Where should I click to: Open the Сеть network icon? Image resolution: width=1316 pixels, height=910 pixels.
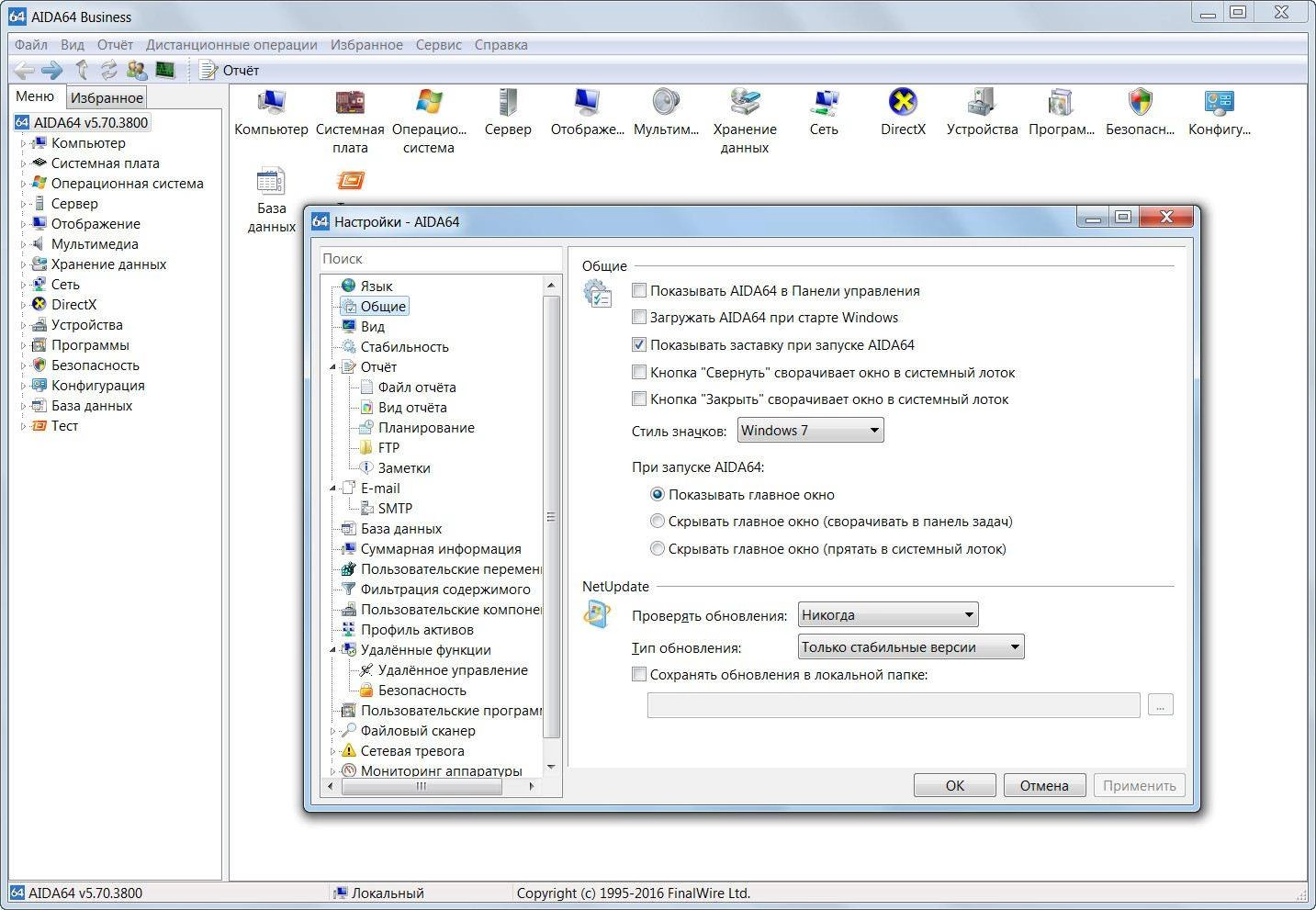pyautogui.click(x=824, y=102)
